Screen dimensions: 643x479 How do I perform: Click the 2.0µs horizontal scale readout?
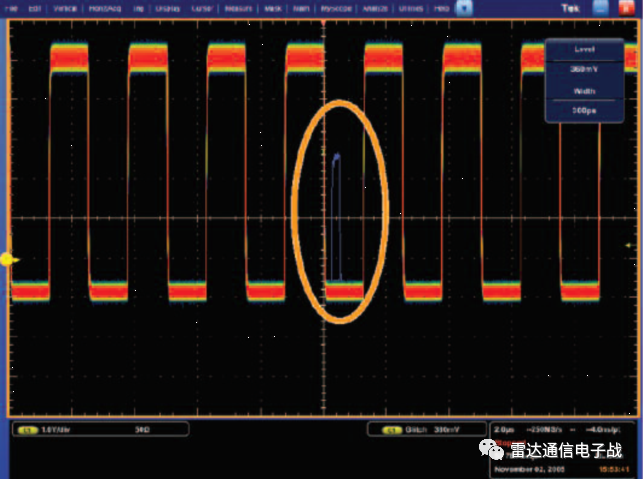tap(504, 430)
